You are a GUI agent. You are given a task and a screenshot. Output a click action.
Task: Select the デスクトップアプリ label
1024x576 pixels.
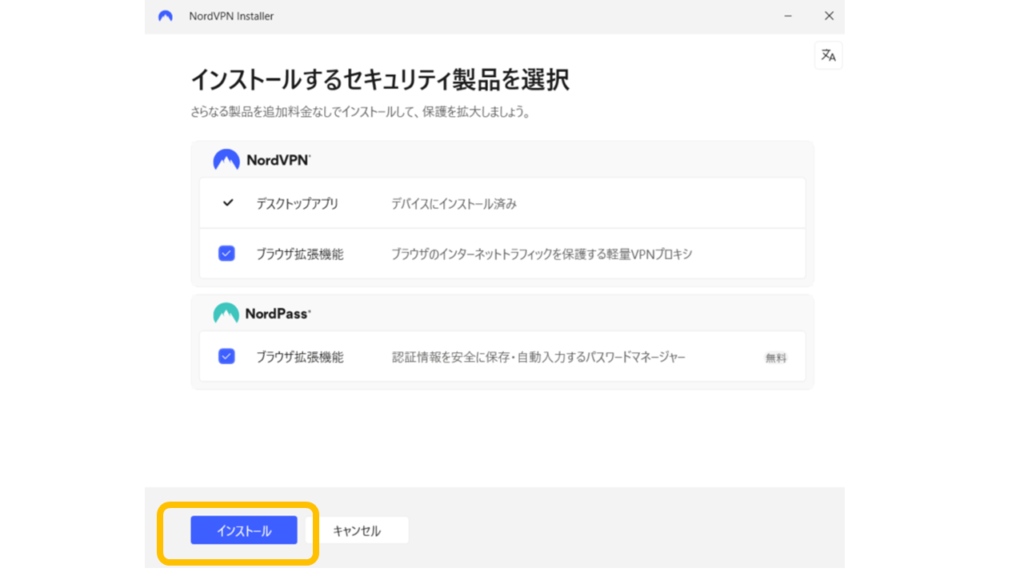pos(297,204)
